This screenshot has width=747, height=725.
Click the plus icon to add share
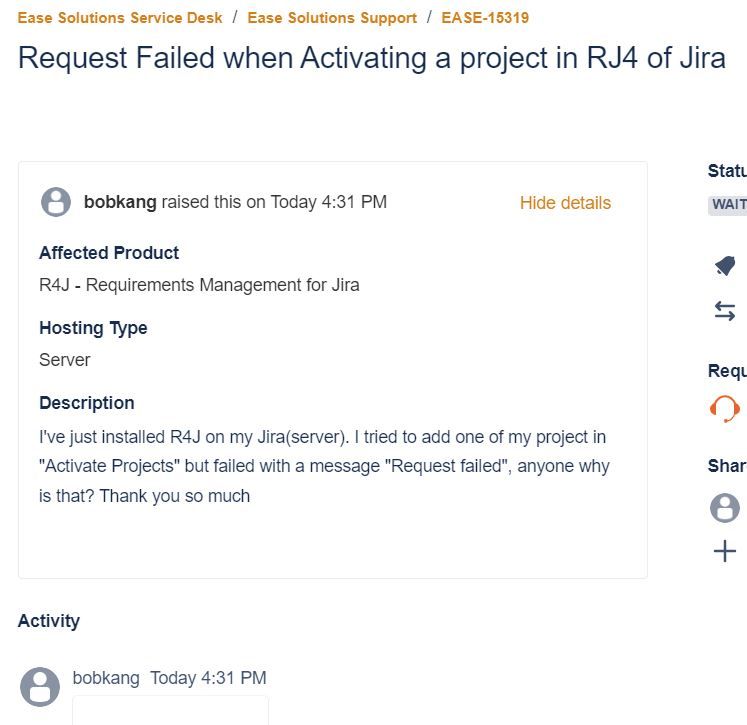click(x=725, y=551)
